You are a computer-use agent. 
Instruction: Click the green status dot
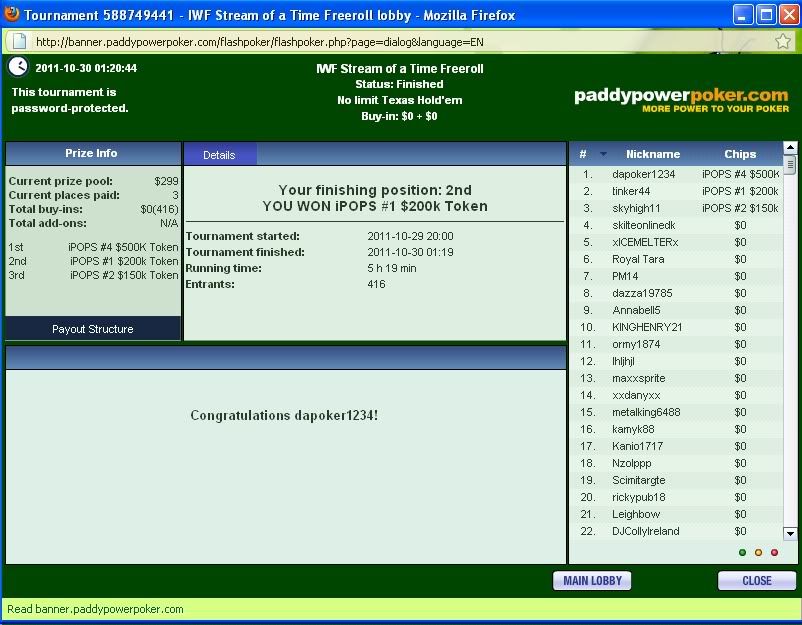[742, 552]
